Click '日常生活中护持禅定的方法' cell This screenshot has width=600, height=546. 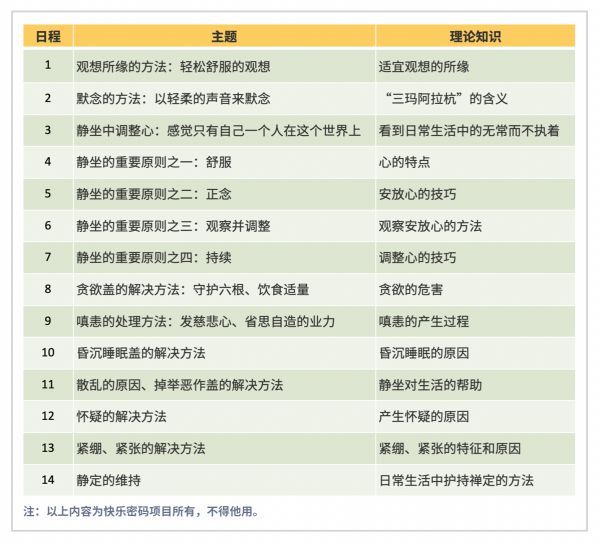click(475, 480)
